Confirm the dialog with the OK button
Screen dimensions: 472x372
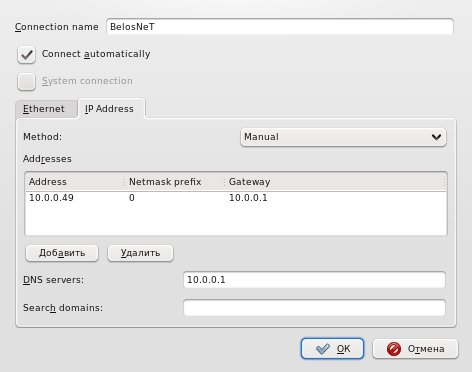click(332, 349)
